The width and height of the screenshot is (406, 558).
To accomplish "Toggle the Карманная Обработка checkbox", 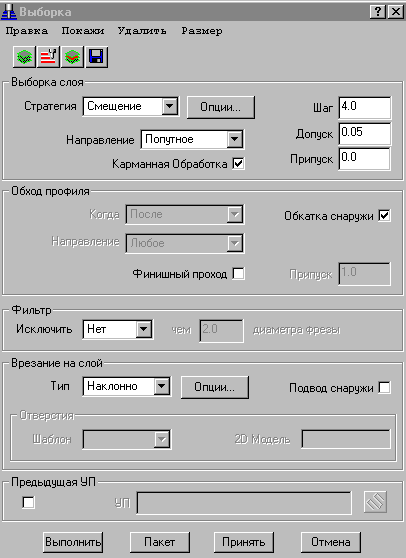I will 238,164.
